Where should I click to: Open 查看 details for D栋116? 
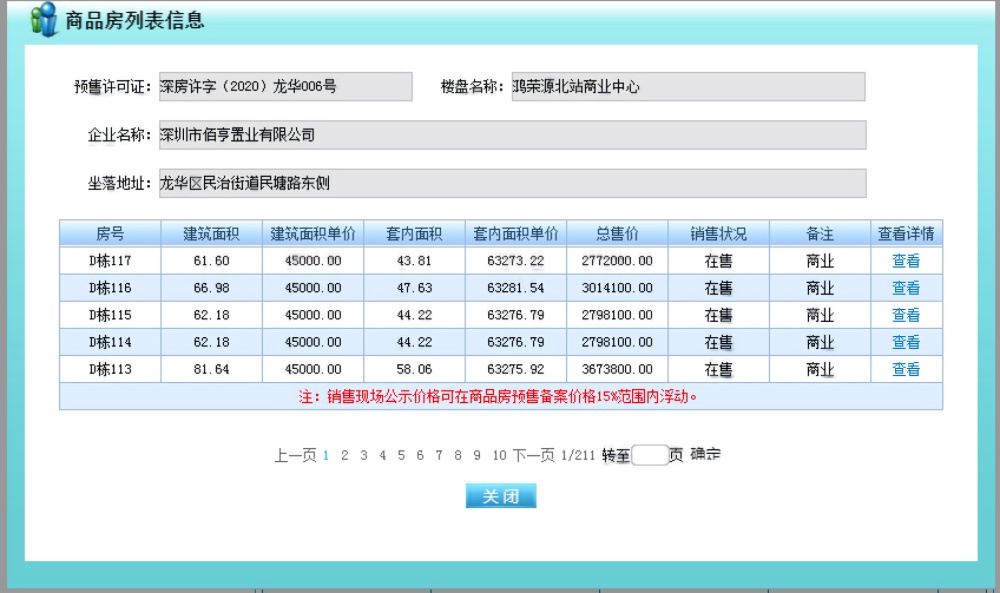pos(906,288)
